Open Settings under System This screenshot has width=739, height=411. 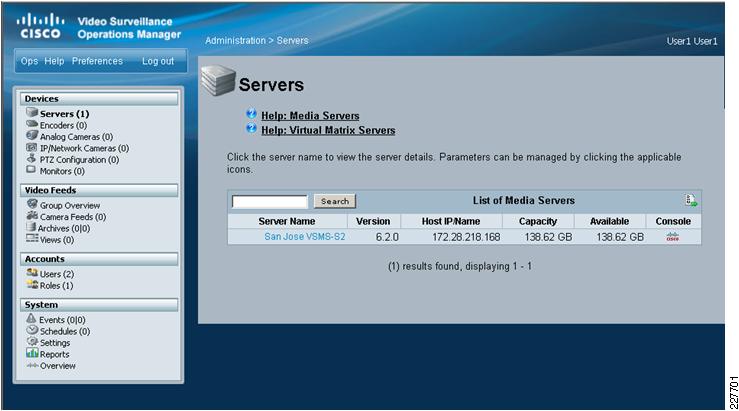tap(55, 343)
